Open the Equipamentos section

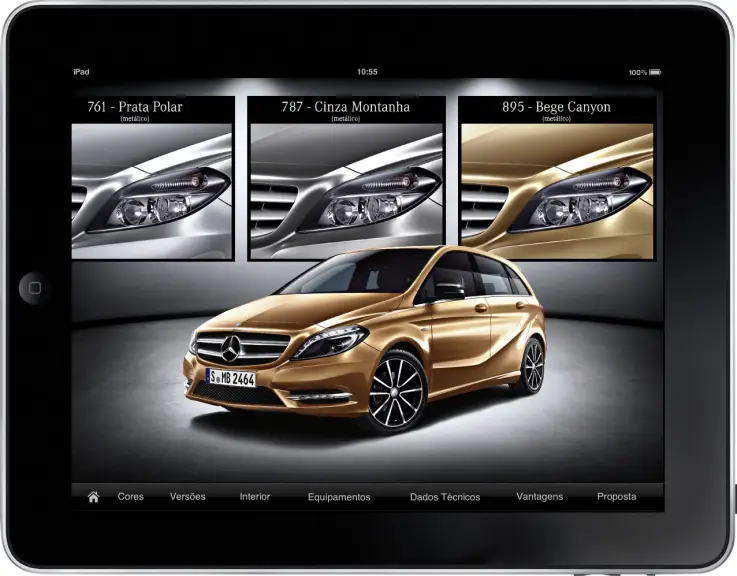(x=339, y=497)
